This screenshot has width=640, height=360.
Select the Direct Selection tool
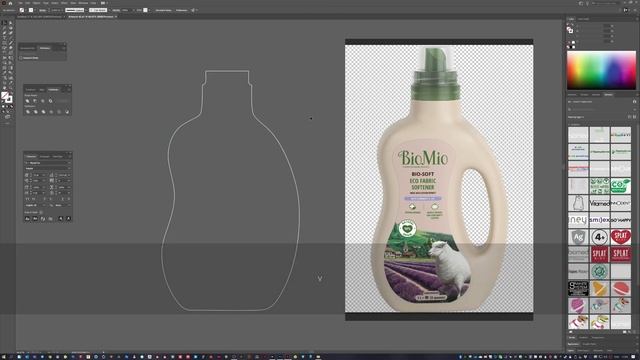click(11, 23)
